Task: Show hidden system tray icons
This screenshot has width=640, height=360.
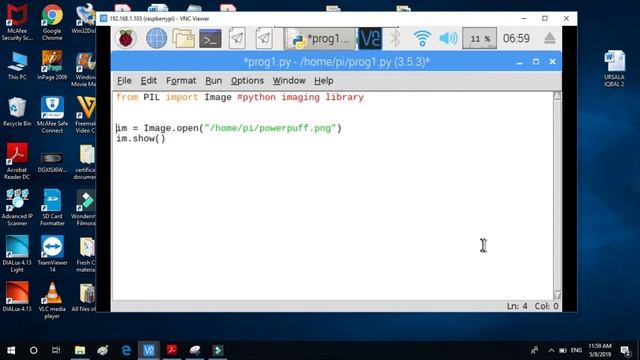Action: pyautogui.click(x=551, y=350)
